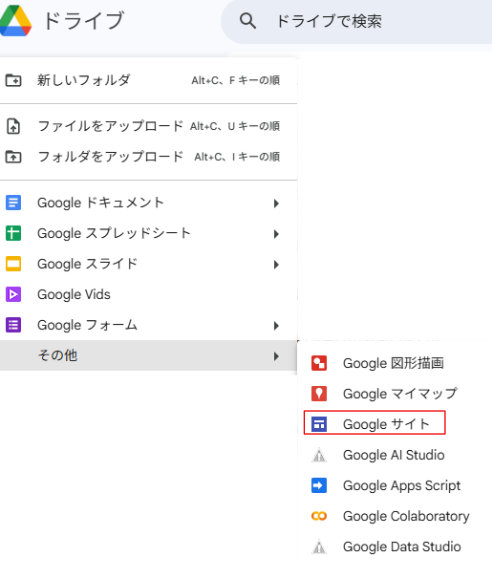This screenshot has width=492, height=563.
Task: Click the Google Sheets icon
Action: point(13,233)
